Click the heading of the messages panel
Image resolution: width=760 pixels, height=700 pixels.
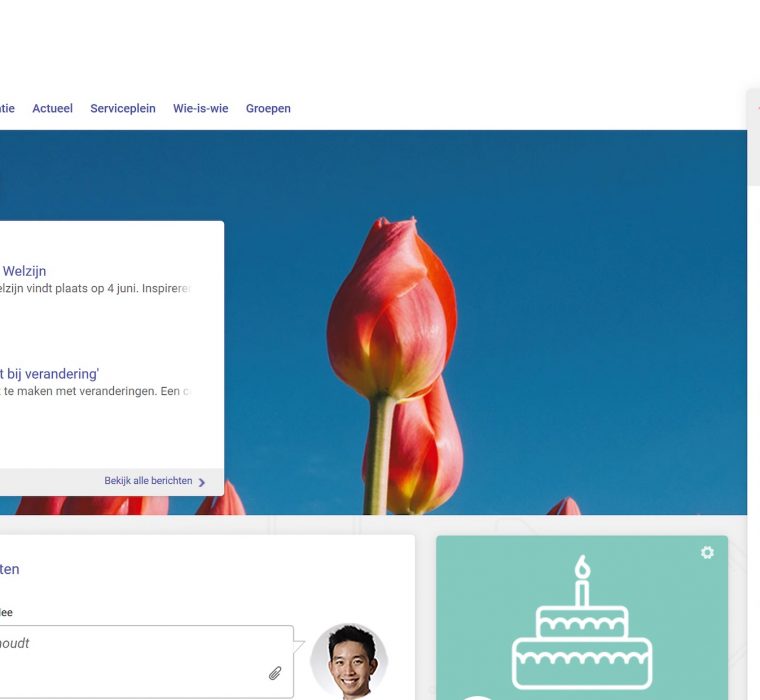[x=10, y=569]
